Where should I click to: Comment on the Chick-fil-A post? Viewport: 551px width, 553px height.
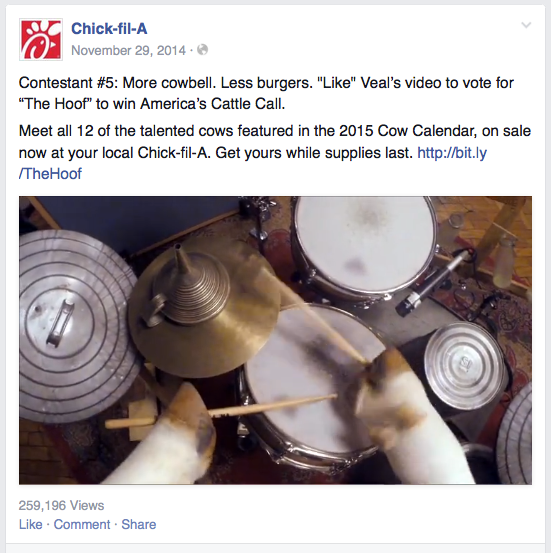[x=82, y=524]
